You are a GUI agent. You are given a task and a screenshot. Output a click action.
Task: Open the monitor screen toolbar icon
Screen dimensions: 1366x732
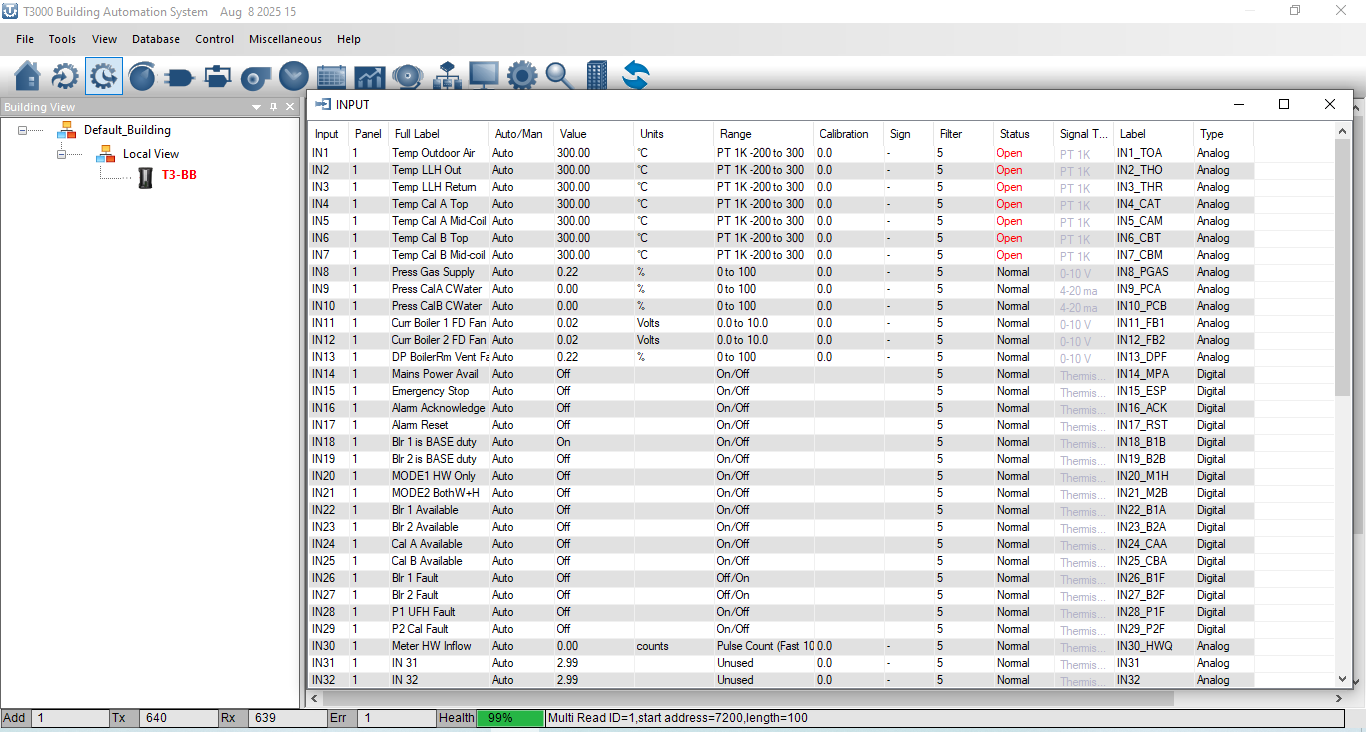483,76
